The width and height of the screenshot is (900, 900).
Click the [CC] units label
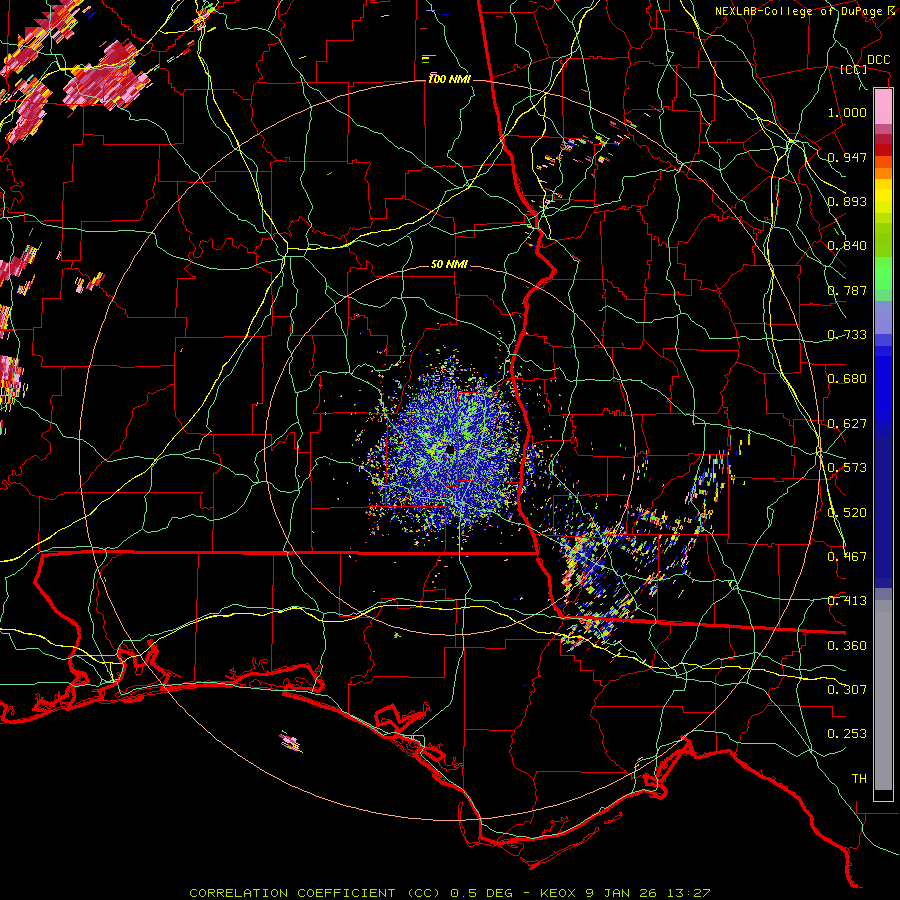coord(854,69)
